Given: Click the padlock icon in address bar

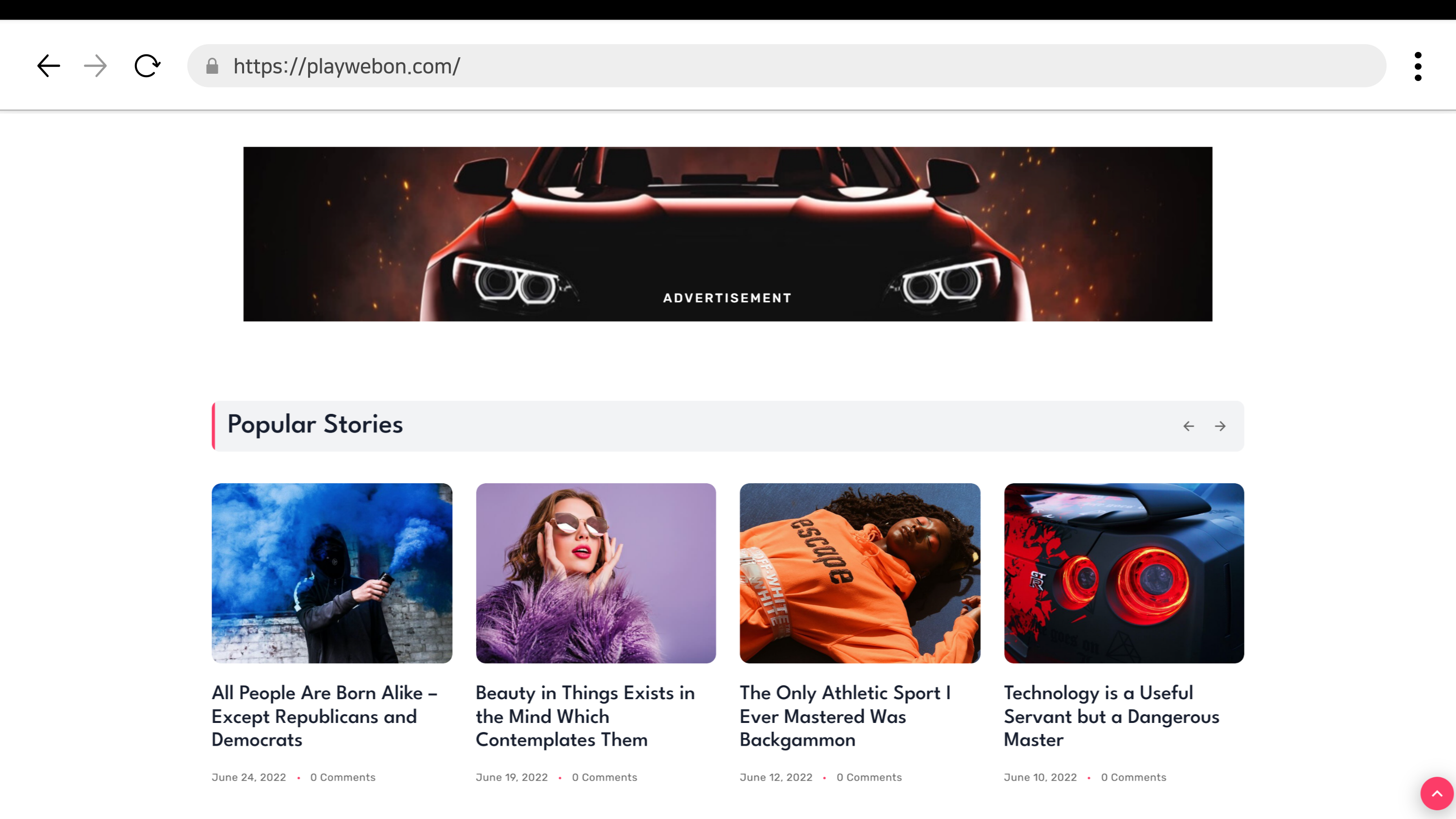Looking at the screenshot, I should click(212, 66).
